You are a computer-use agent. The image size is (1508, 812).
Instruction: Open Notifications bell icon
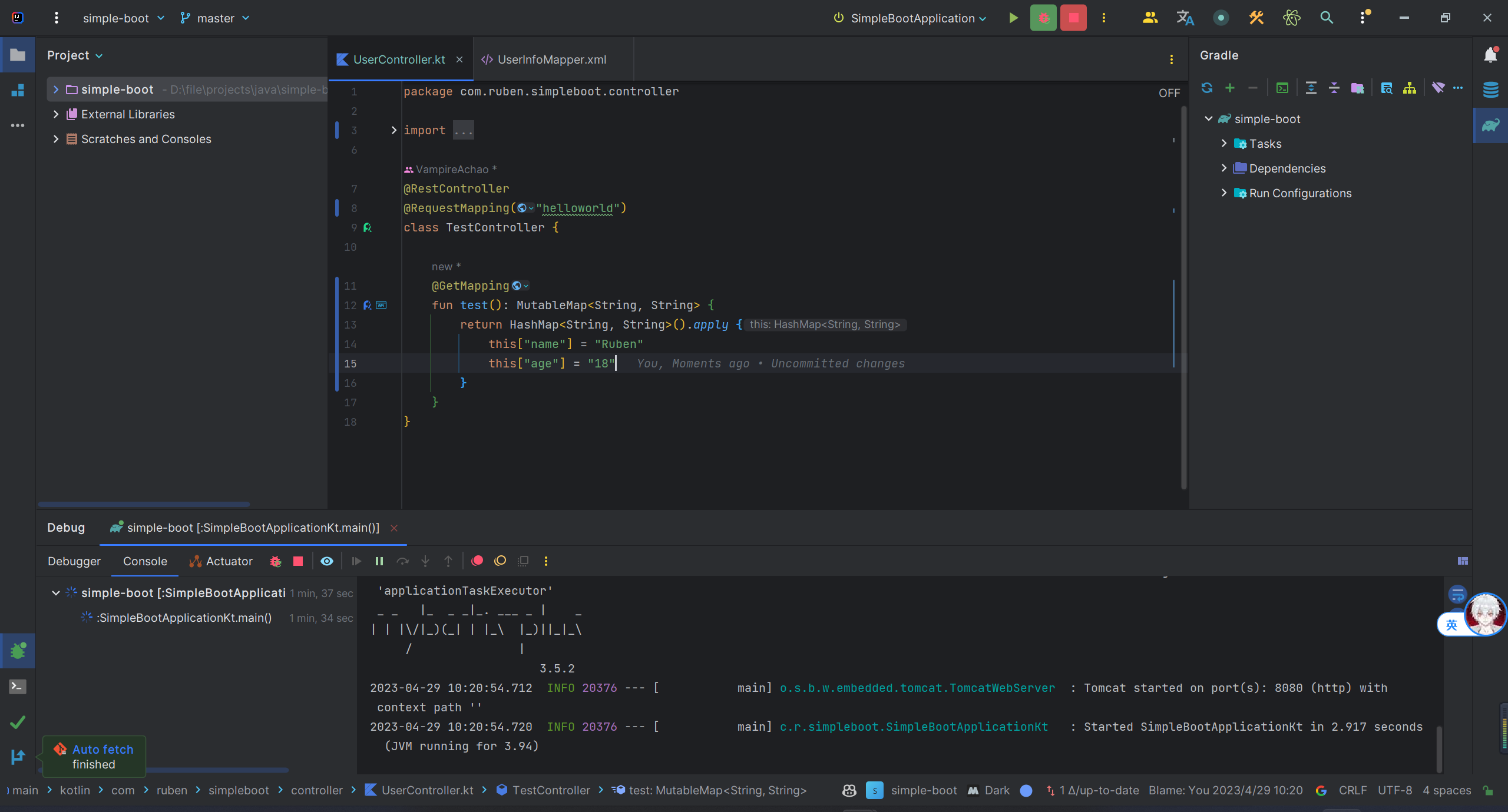point(1490,55)
